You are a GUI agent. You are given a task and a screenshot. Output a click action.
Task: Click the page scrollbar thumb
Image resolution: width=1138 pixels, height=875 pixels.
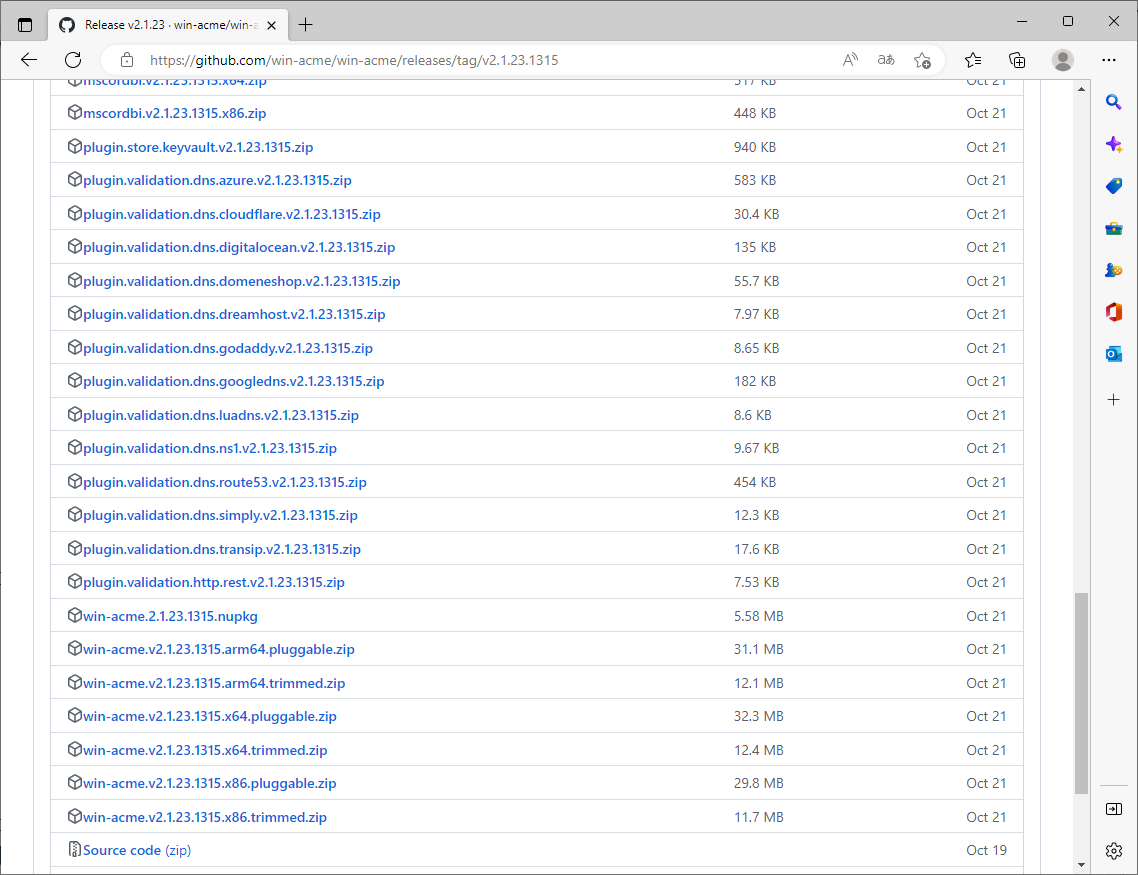(x=1081, y=693)
